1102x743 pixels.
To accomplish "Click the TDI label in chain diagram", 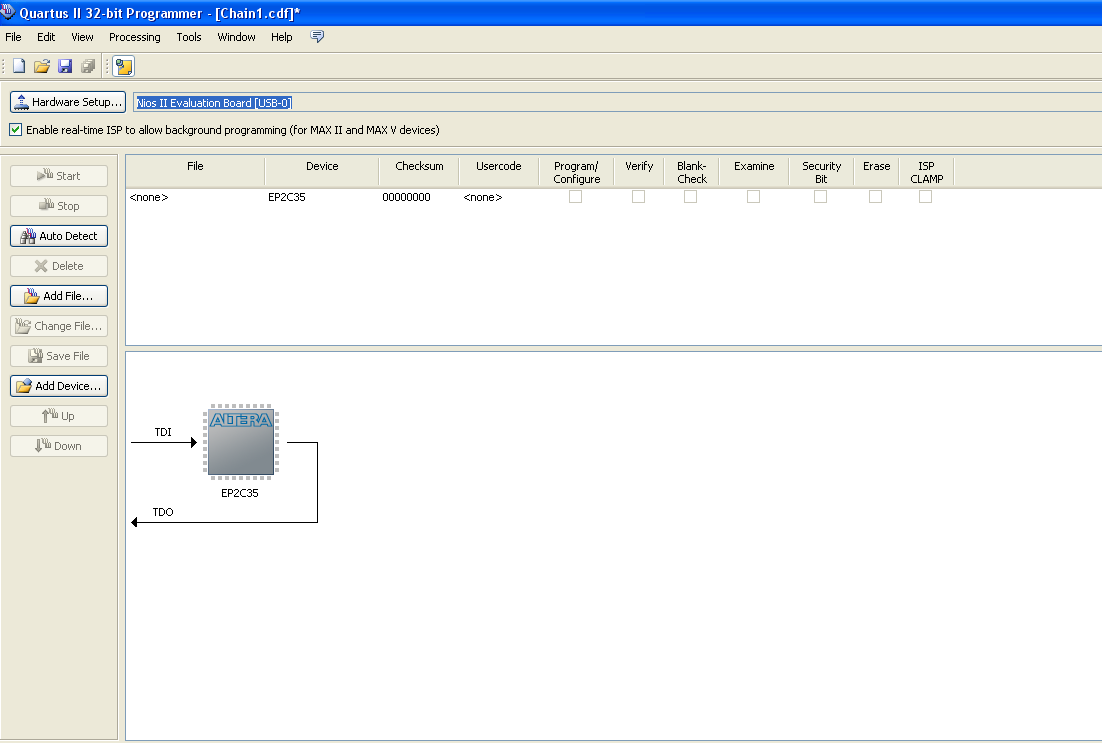I will (163, 432).
